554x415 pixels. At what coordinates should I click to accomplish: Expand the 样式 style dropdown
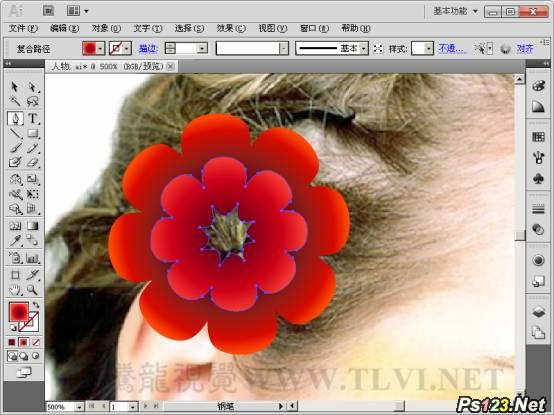pyautogui.click(x=429, y=48)
